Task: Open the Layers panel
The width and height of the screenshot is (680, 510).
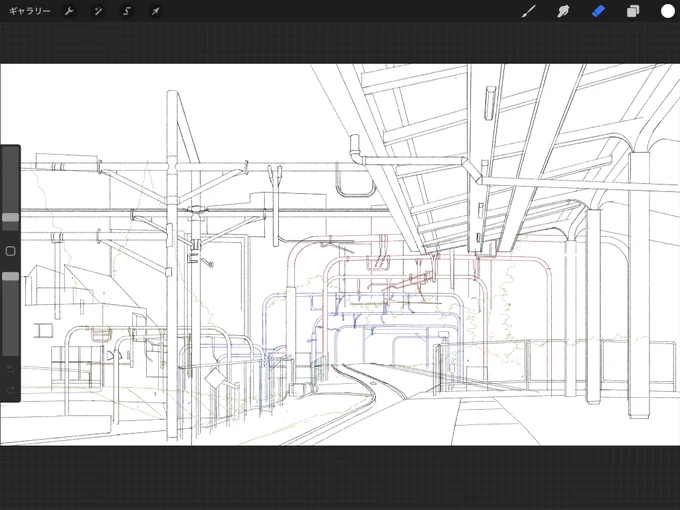Action: coord(633,11)
